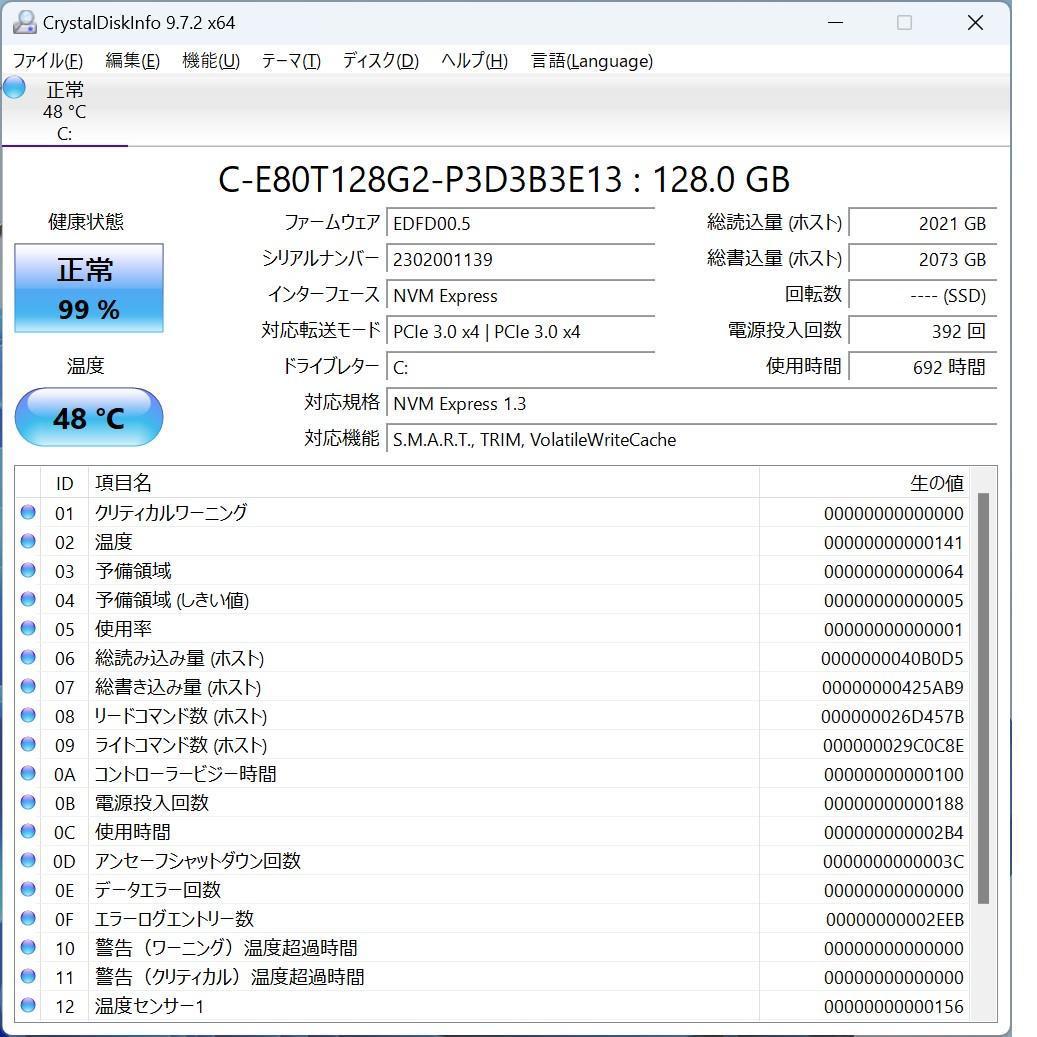Open the テーマ menu

289,61
